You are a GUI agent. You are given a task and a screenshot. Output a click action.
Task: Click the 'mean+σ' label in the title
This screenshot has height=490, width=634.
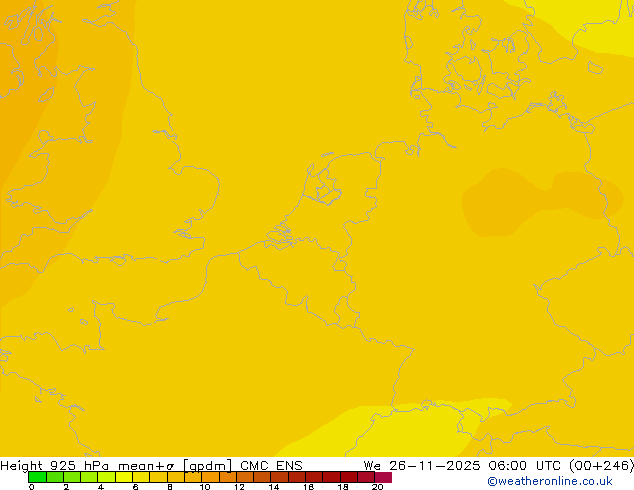click(146, 466)
